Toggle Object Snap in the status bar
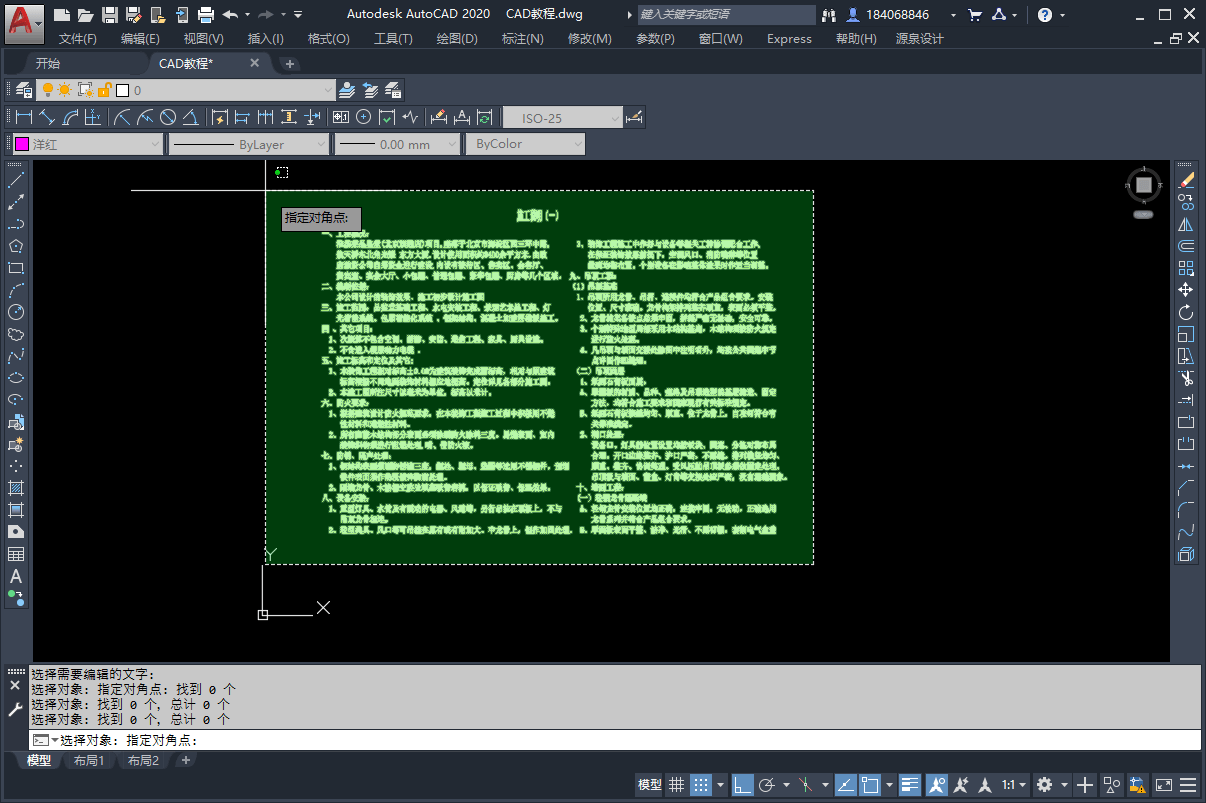The width and height of the screenshot is (1206, 803). [870, 785]
